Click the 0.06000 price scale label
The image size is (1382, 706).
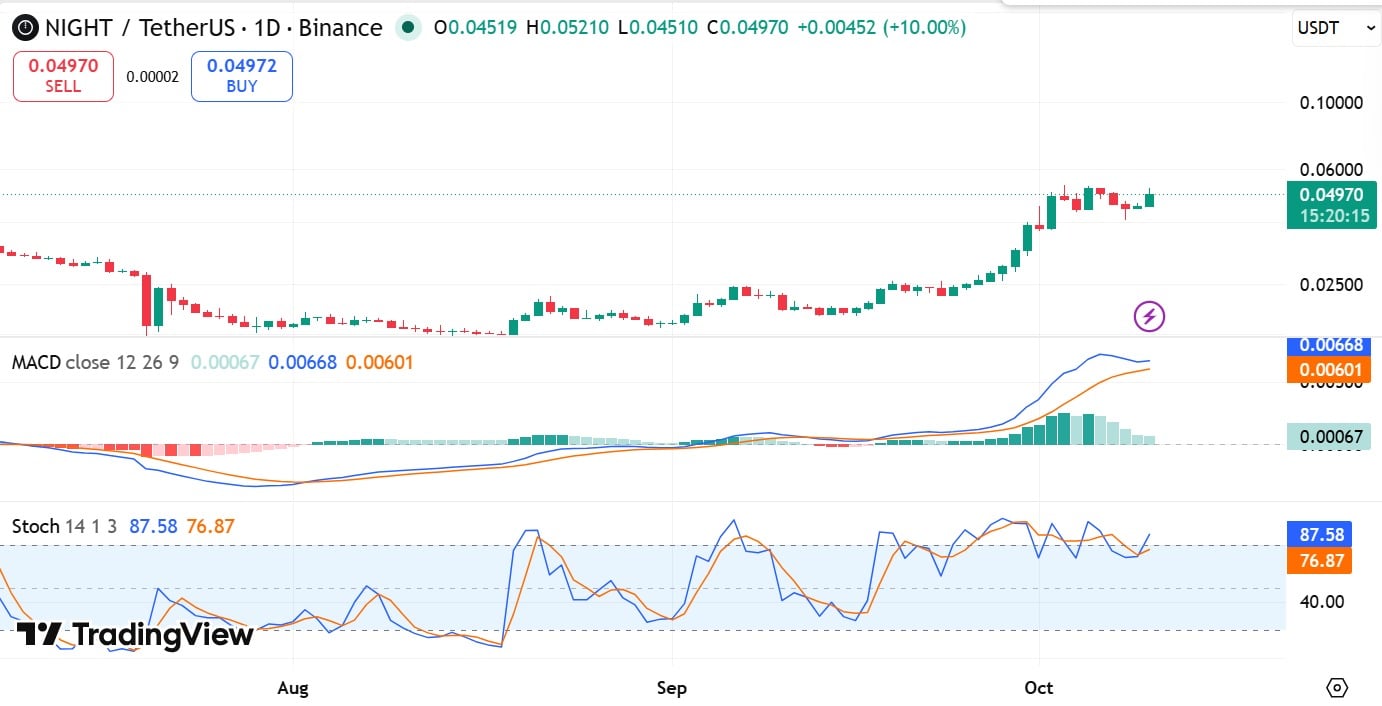1329,170
